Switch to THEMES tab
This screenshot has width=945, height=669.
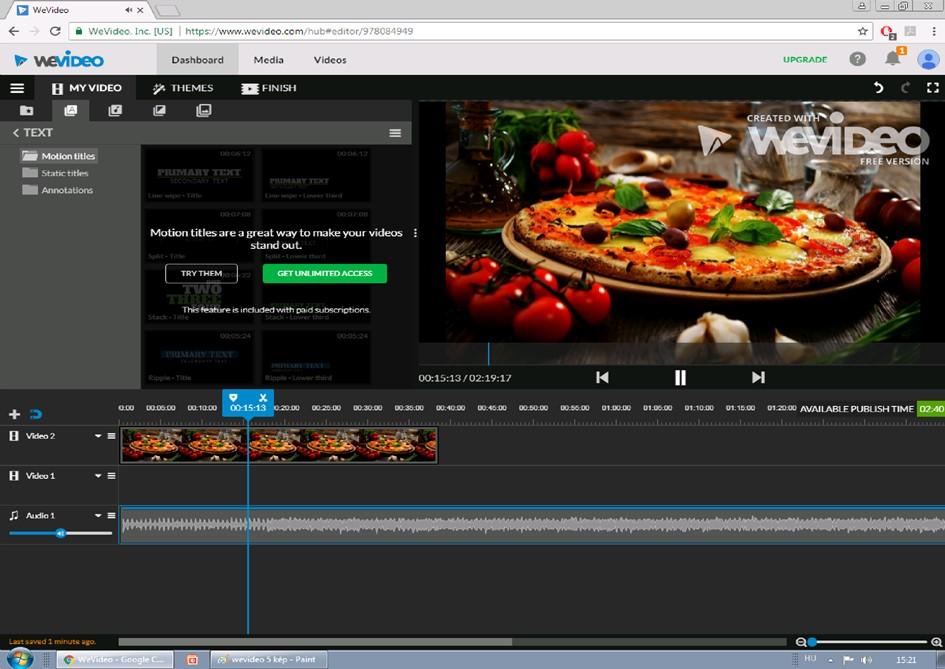(x=183, y=88)
